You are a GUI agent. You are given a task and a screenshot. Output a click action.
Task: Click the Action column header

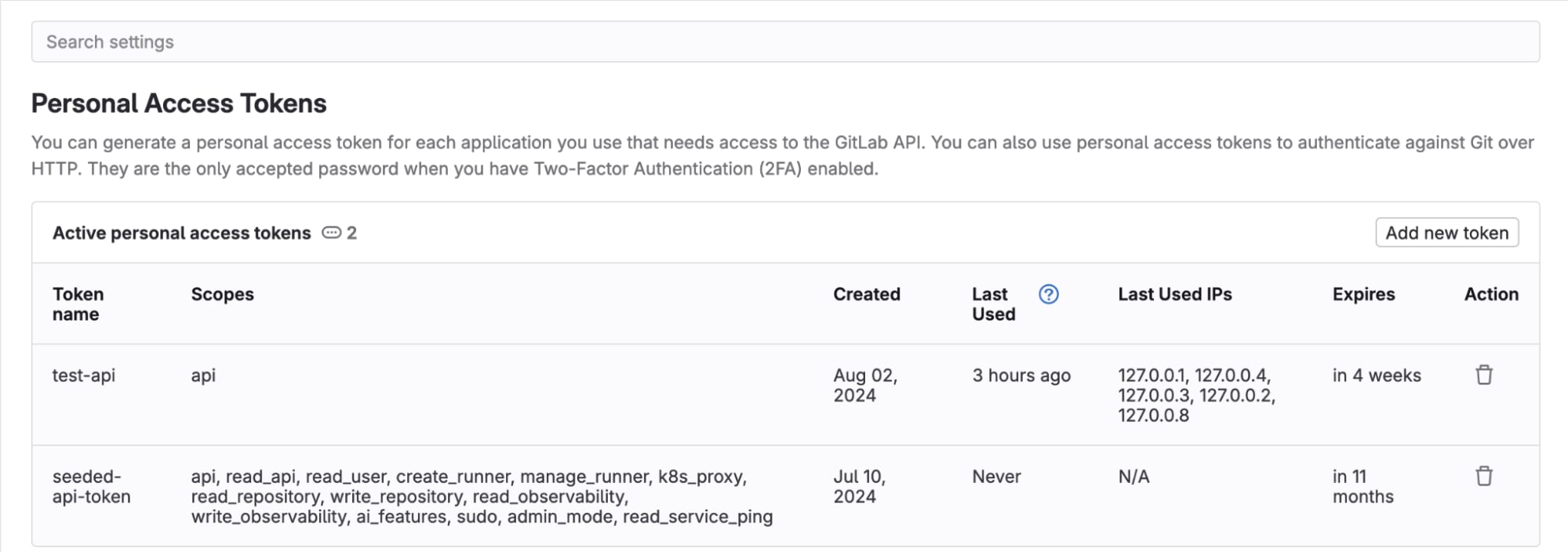(x=1491, y=294)
